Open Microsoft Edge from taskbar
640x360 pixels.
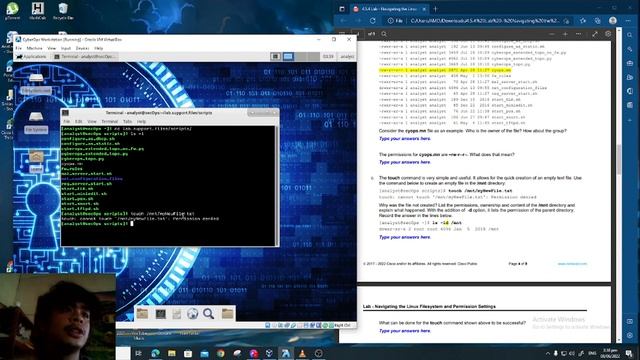coord(155,353)
